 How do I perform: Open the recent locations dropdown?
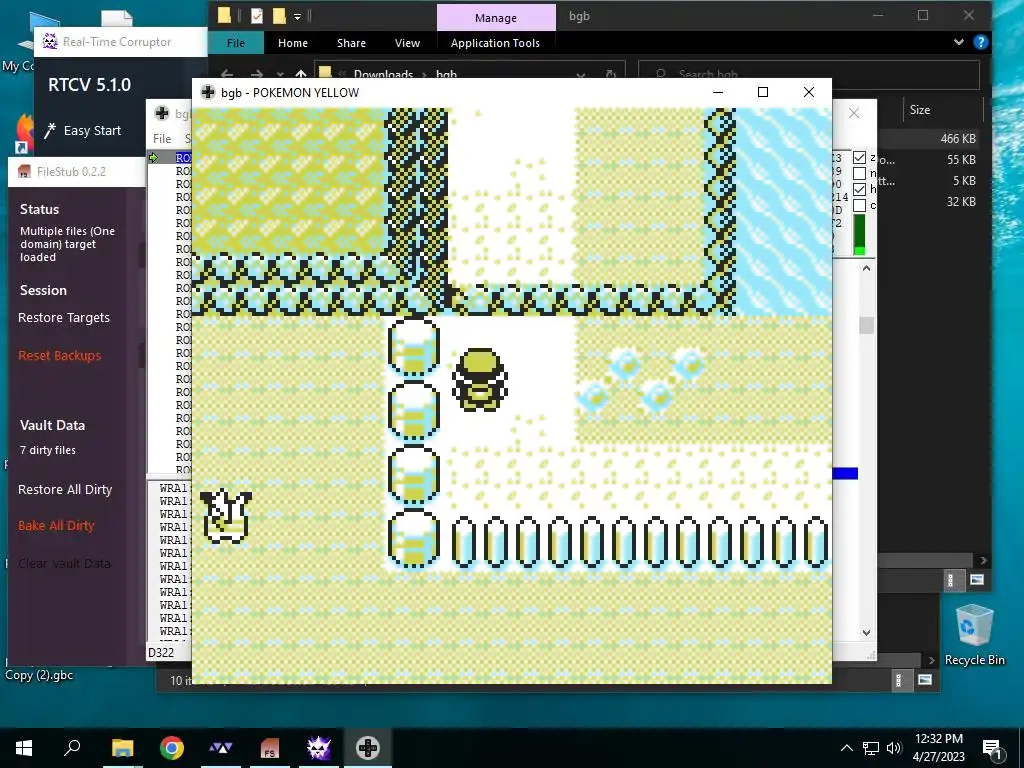pyautogui.click(x=280, y=74)
